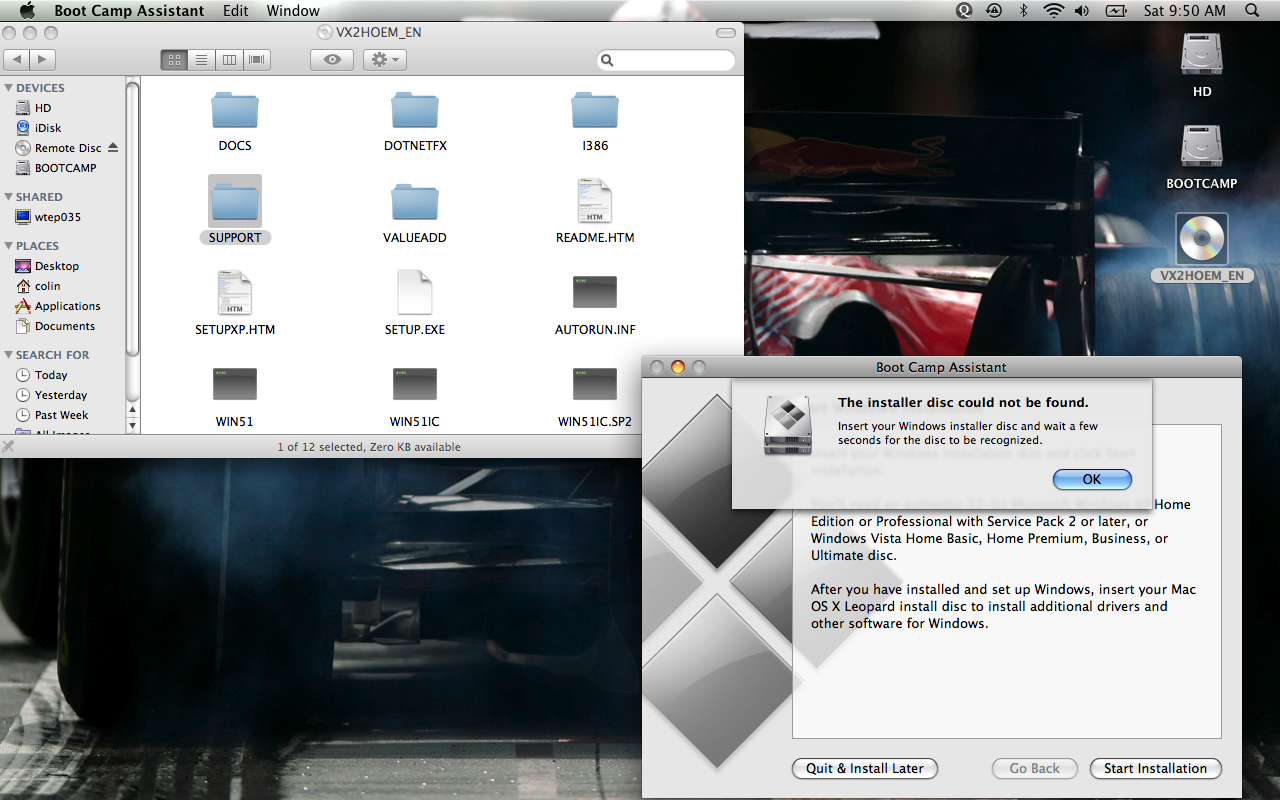Select the WIN51 file icon
This screenshot has height=800, width=1280.
(x=235, y=385)
